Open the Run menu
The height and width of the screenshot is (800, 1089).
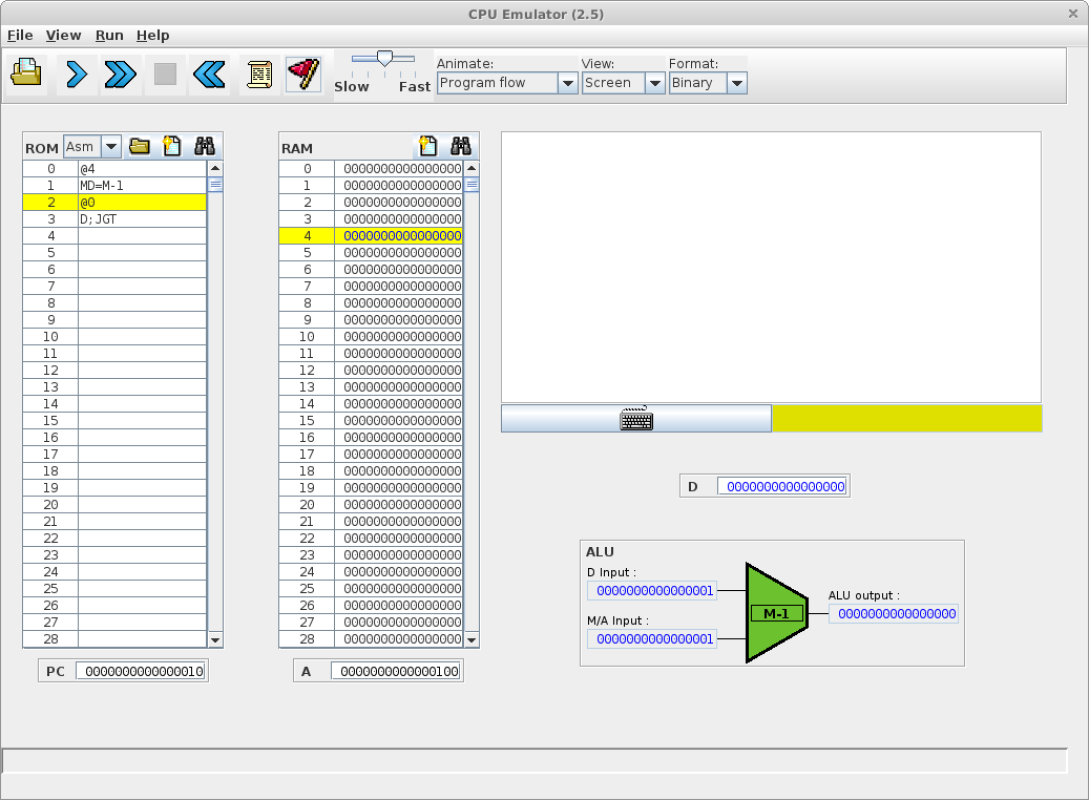109,35
